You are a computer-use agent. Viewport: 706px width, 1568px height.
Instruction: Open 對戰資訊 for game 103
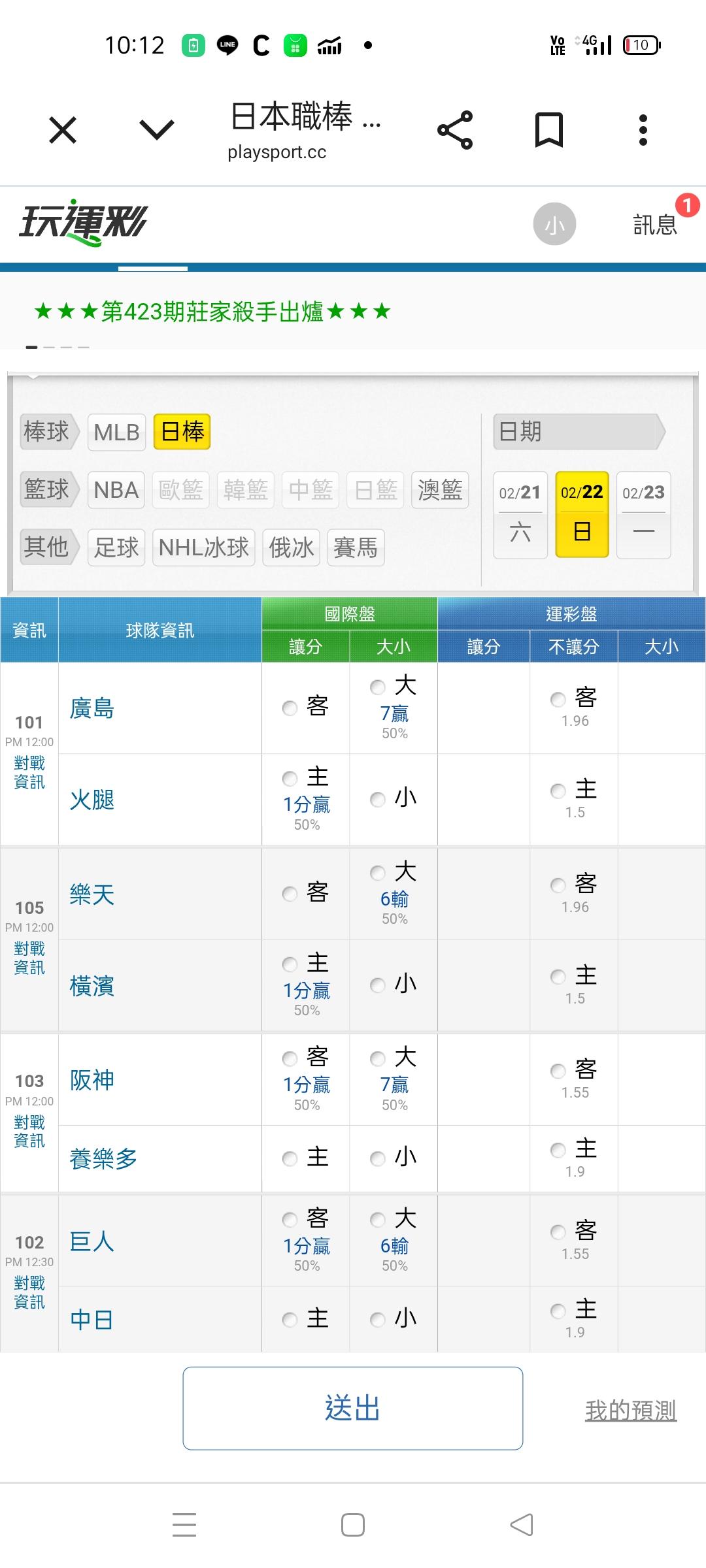pos(29,1132)
